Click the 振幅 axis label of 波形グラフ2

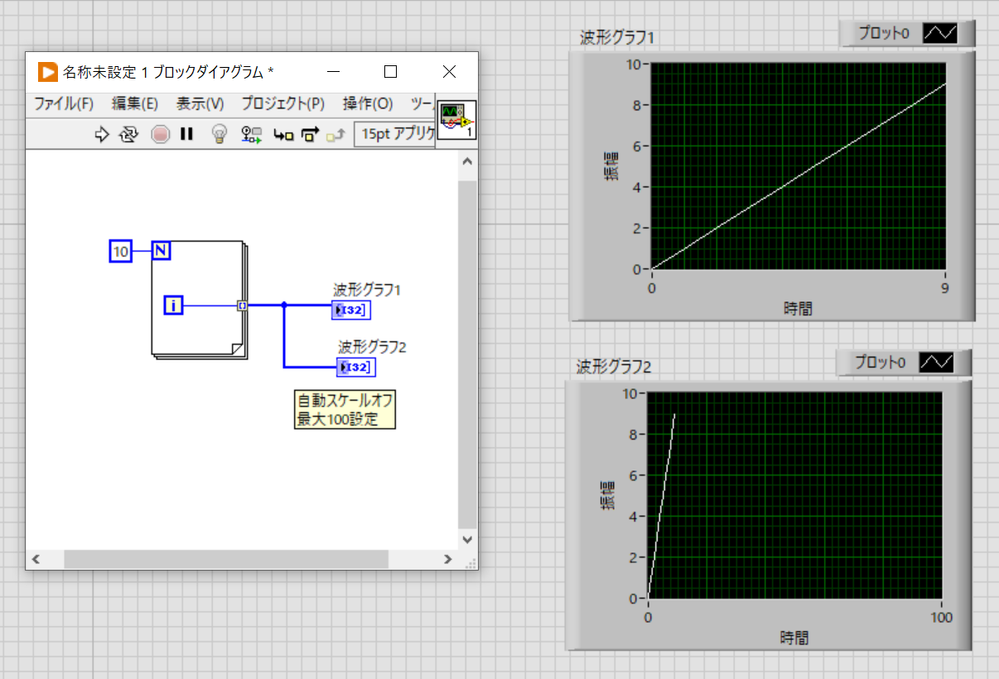pos(607,496)
